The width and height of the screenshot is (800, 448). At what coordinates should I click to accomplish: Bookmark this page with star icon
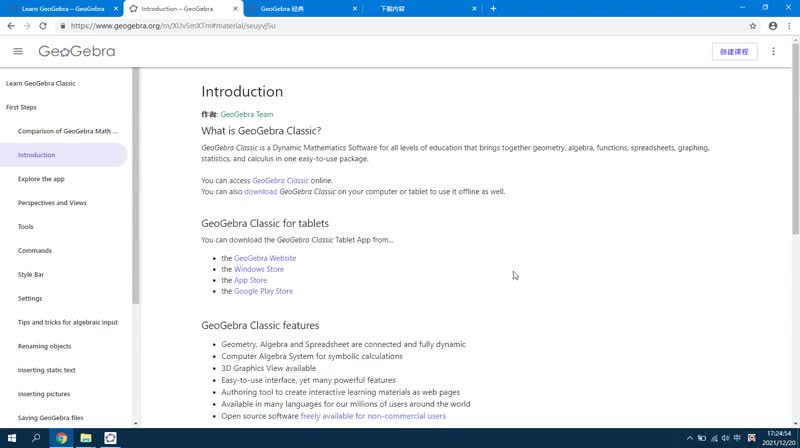pyautogui.click(x=753, y=26)
